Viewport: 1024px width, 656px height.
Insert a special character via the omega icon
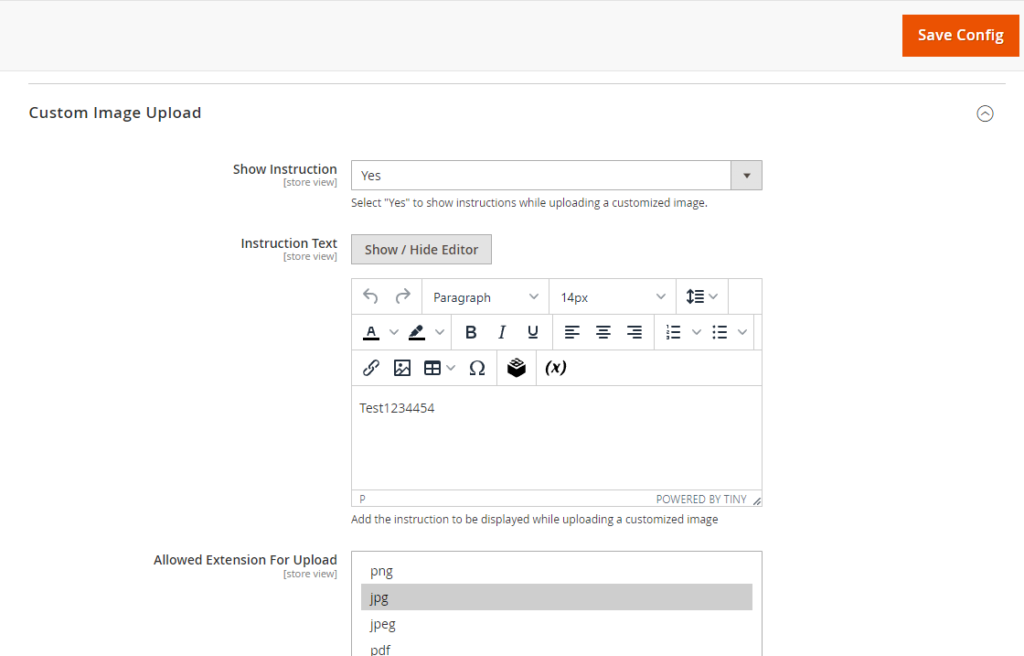click(x=477, y=367)
